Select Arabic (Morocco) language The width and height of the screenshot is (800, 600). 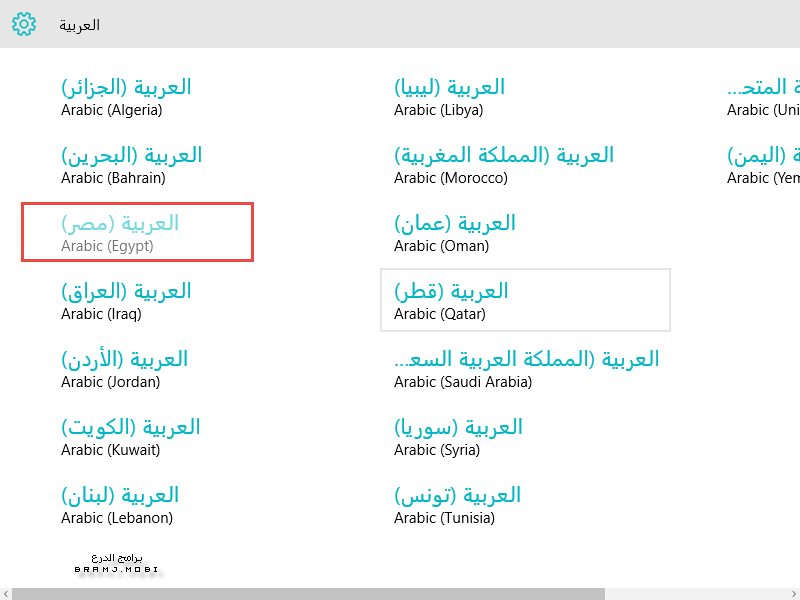pyautogui.click(x=504, y=165)
